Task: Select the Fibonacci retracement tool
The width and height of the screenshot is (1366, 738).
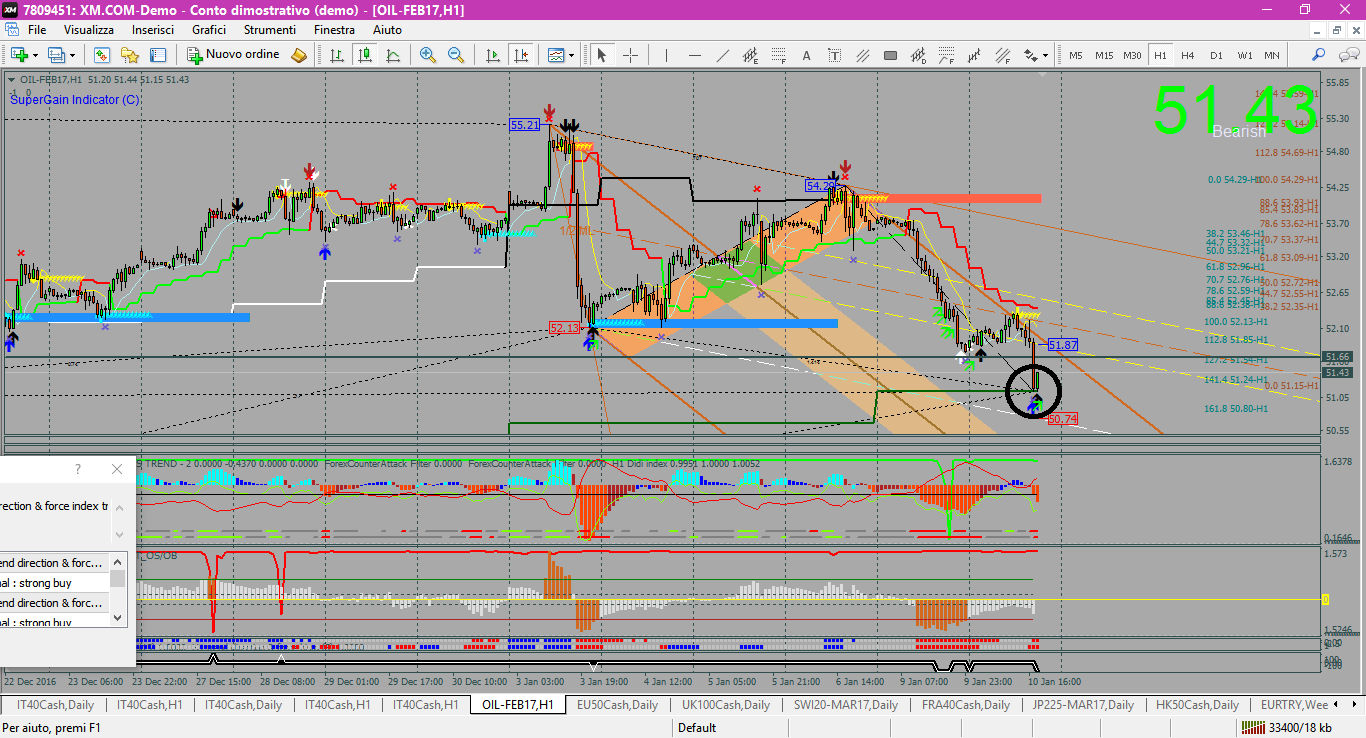Action: pos(779,55)
